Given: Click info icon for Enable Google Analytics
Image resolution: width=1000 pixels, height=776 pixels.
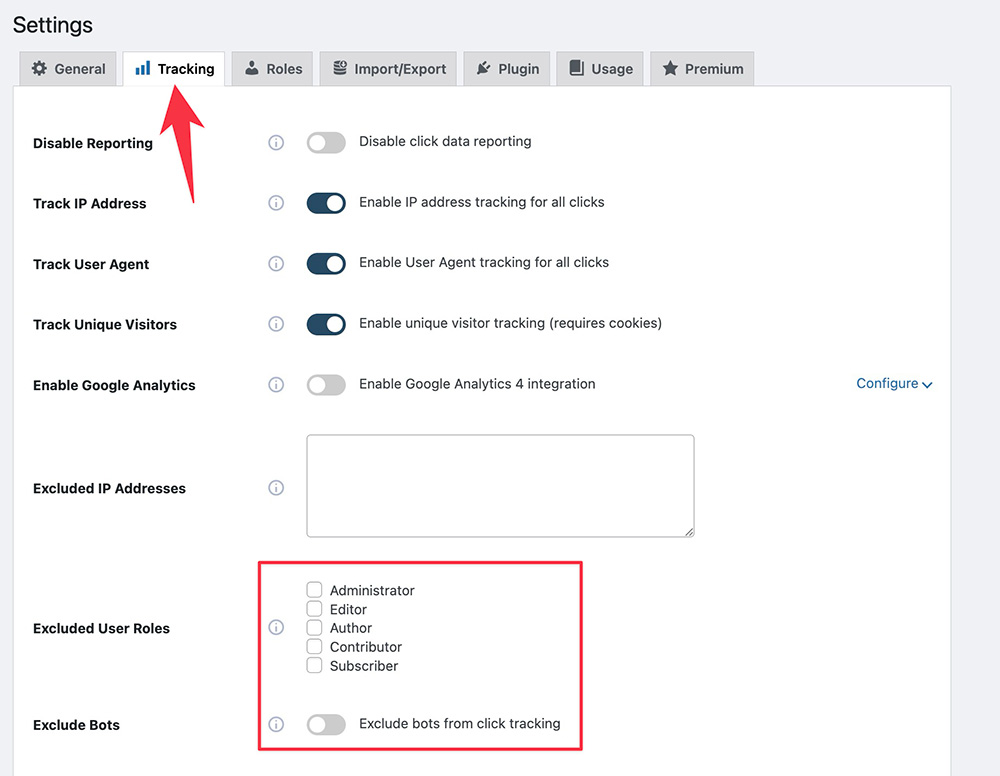Looking at the screenshot, I should click(x=276, y=385).
